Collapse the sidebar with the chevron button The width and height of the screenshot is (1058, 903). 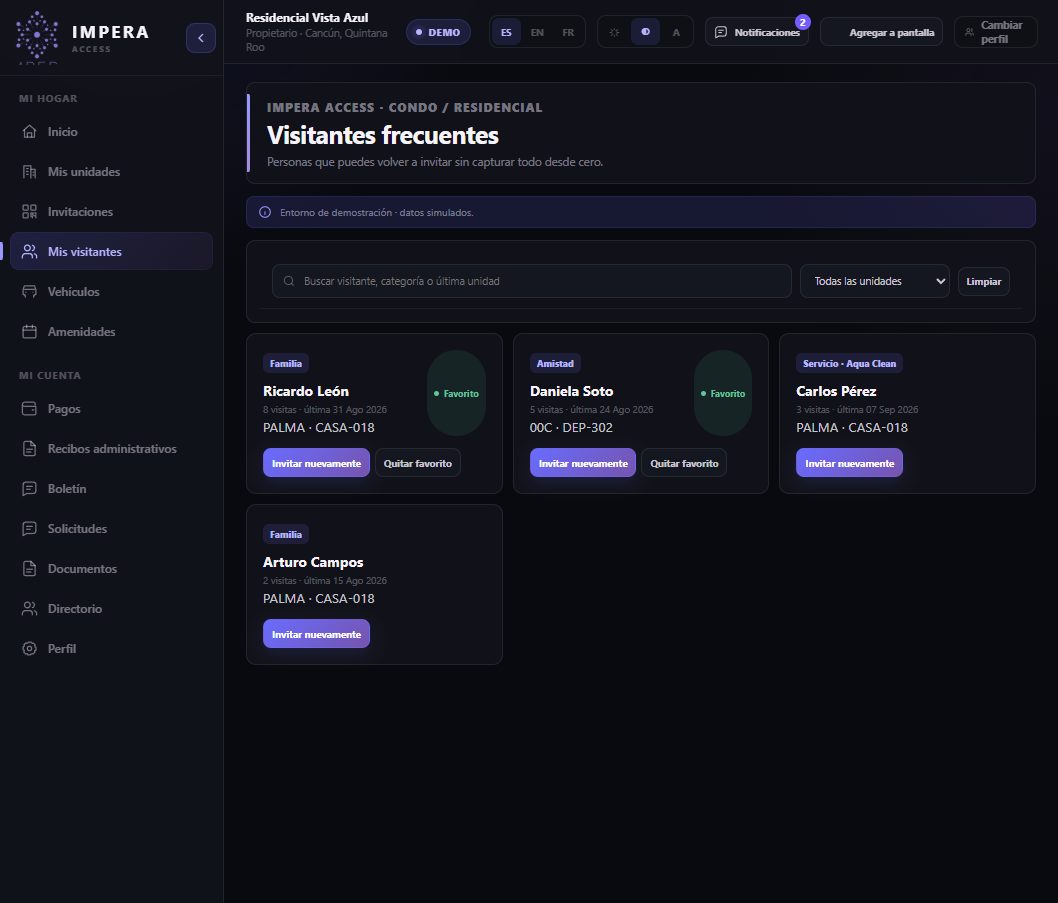[200, 38]
